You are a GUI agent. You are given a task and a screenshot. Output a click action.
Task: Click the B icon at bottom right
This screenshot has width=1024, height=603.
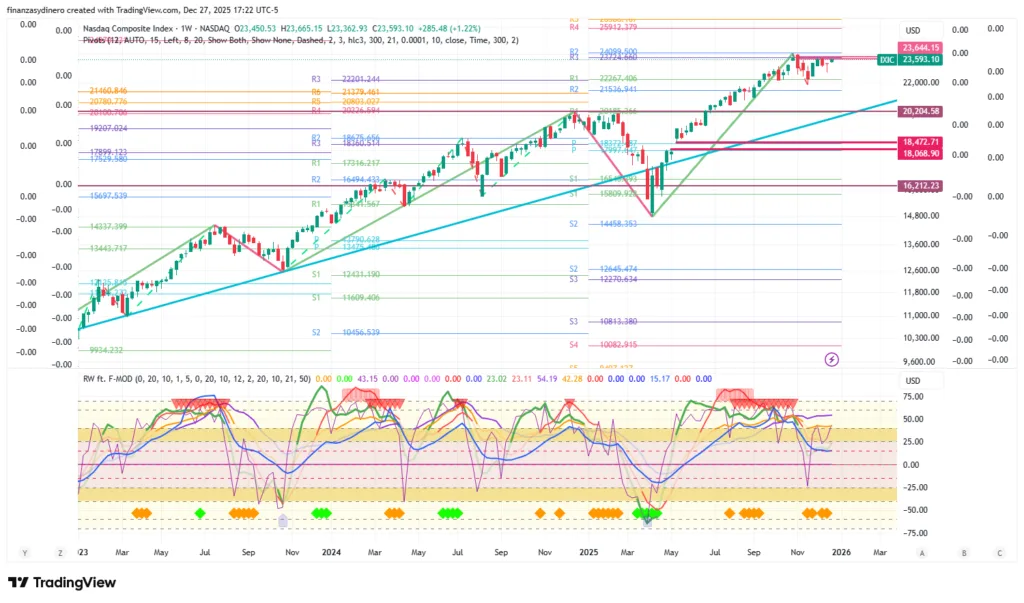(963, 551)
